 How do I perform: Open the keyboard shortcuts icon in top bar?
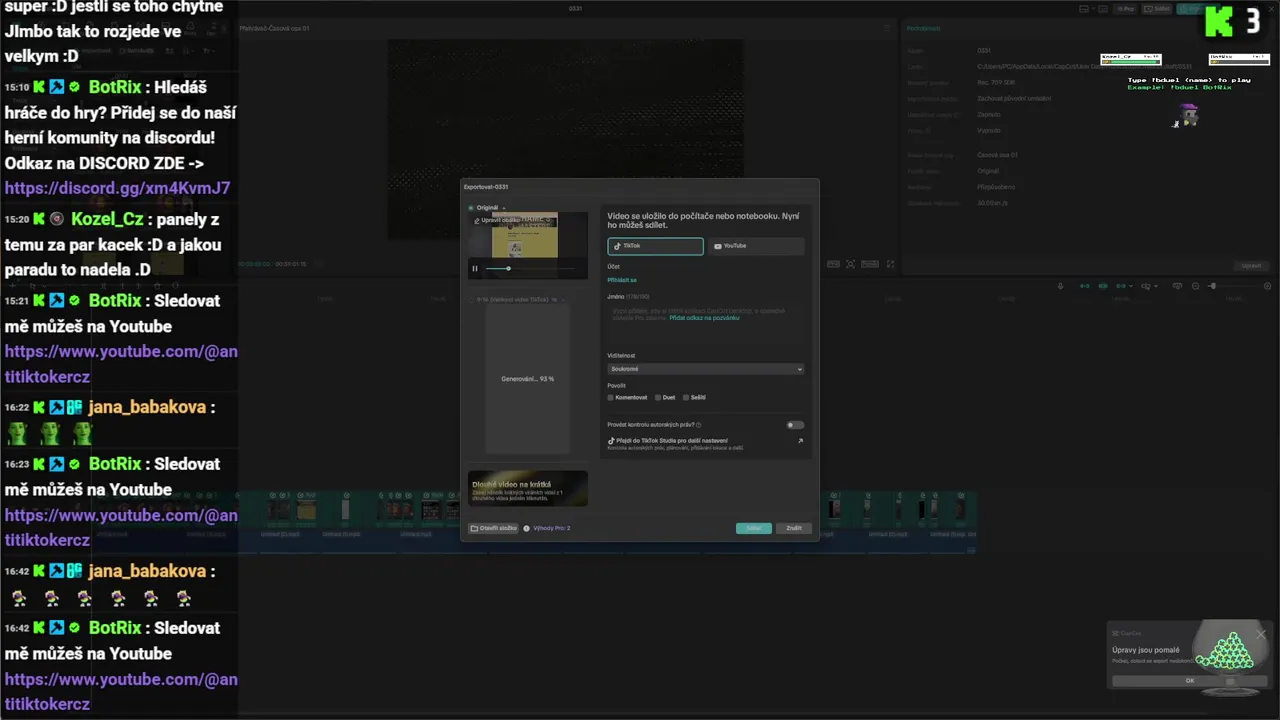point(1103,8)
